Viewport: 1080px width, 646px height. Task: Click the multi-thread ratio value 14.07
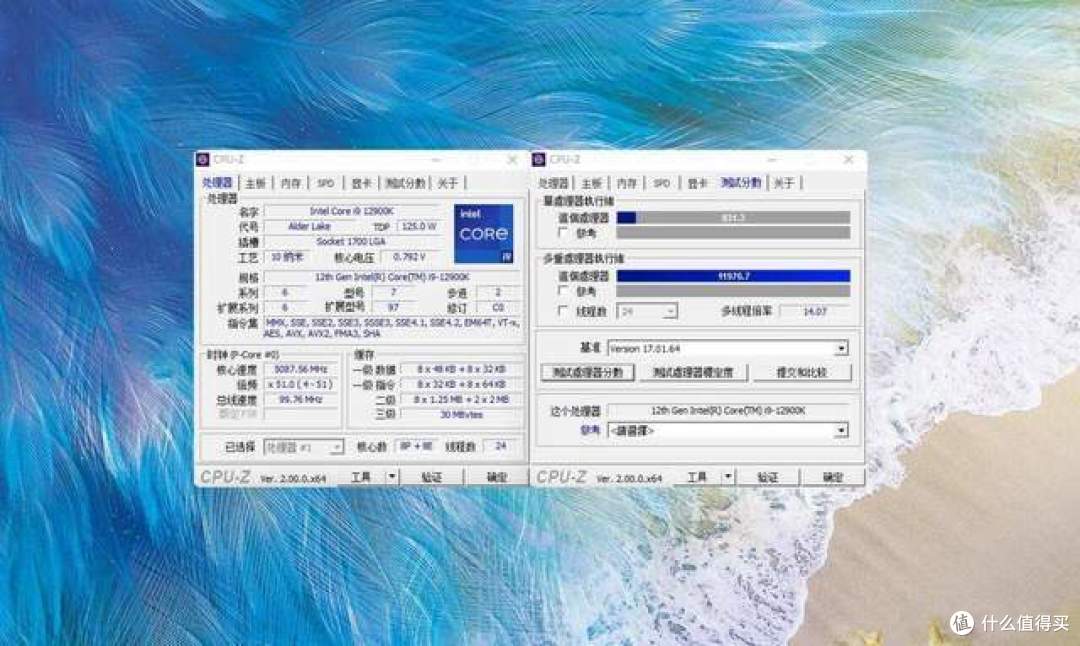pyautogui.click(x=815, y=311)
